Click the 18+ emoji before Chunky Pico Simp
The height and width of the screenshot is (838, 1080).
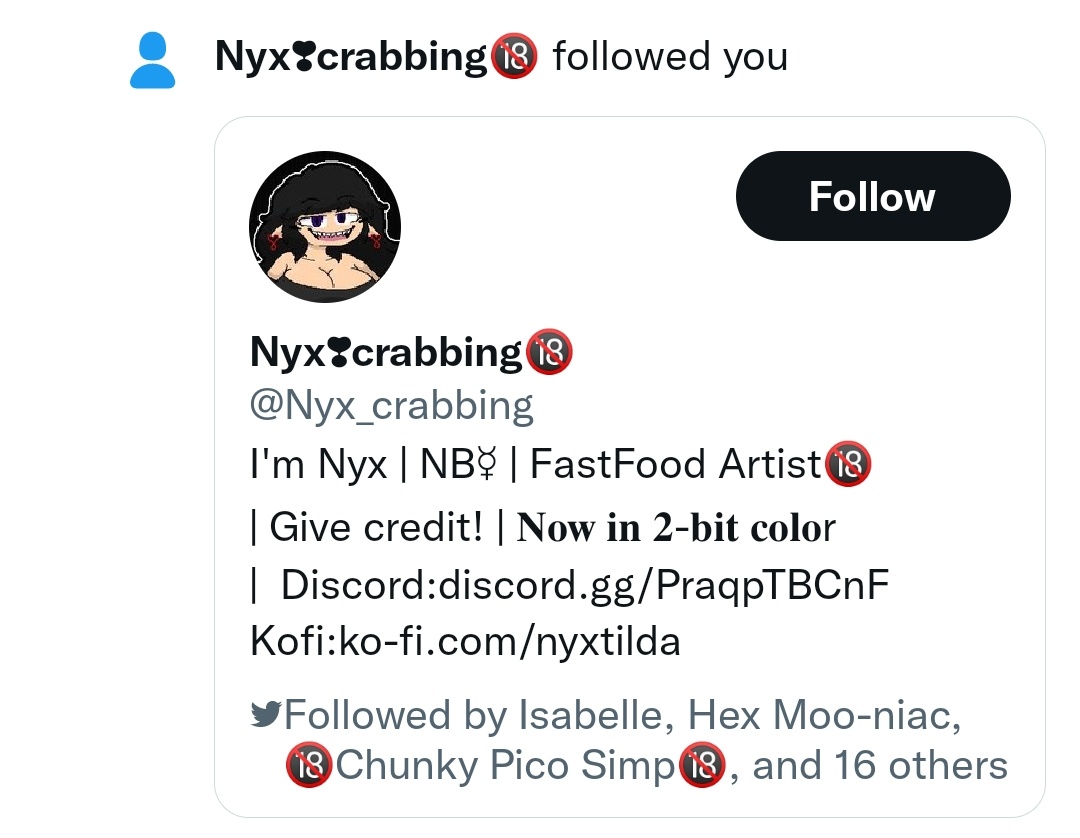(309, 765)
